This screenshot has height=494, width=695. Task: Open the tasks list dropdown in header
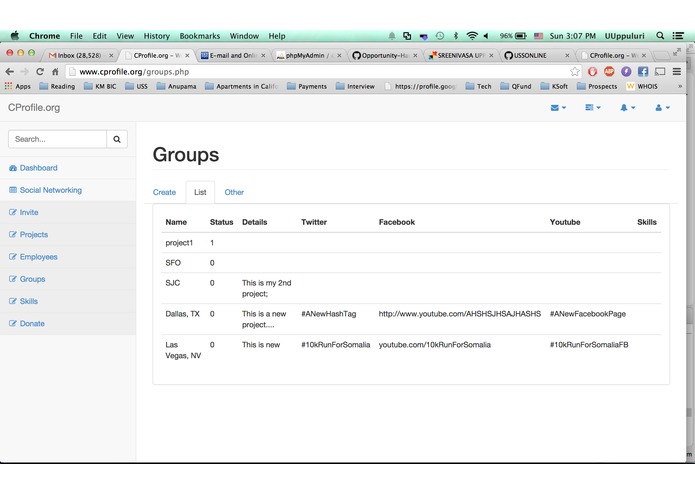point(593,108)
